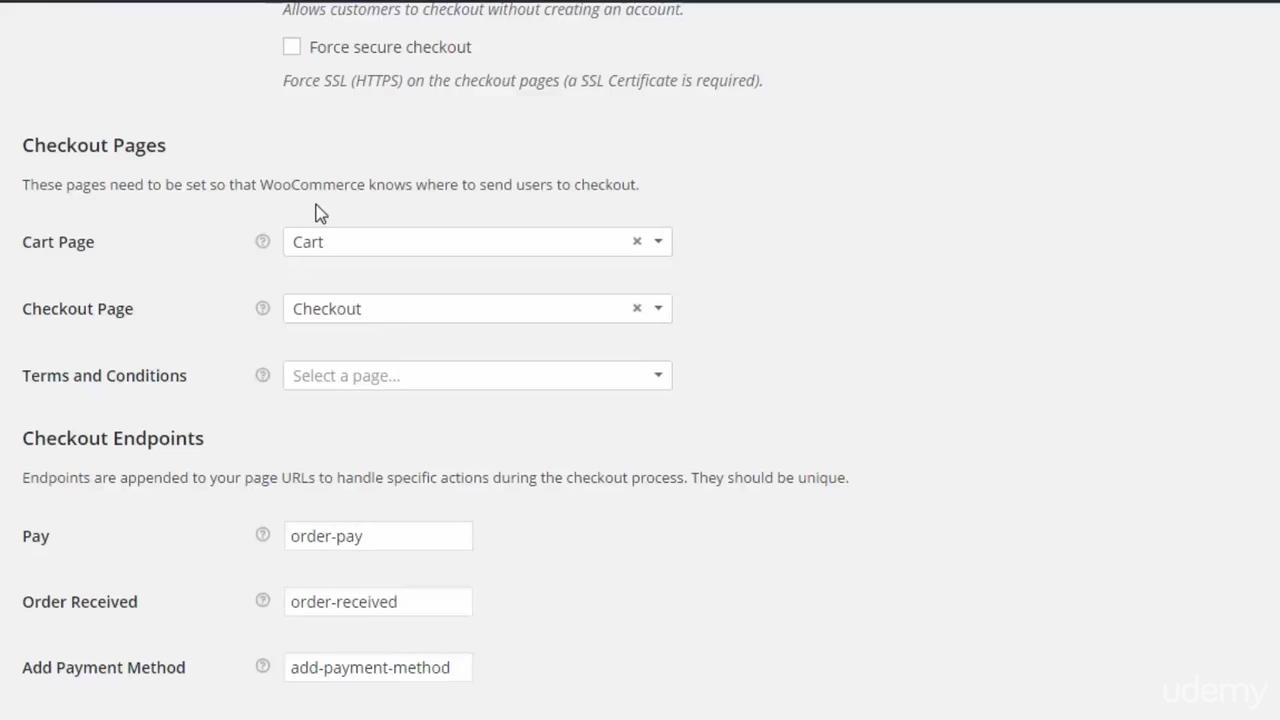Click help icon for Add Payment Method
The height and width of the screenshot is (720, 1280).
click(x=262, y=666)
